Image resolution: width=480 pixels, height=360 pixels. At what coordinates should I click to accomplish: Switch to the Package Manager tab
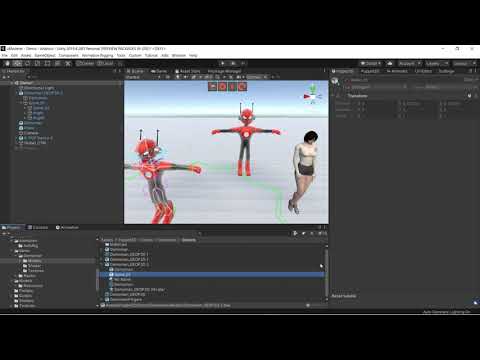[224, 71]
